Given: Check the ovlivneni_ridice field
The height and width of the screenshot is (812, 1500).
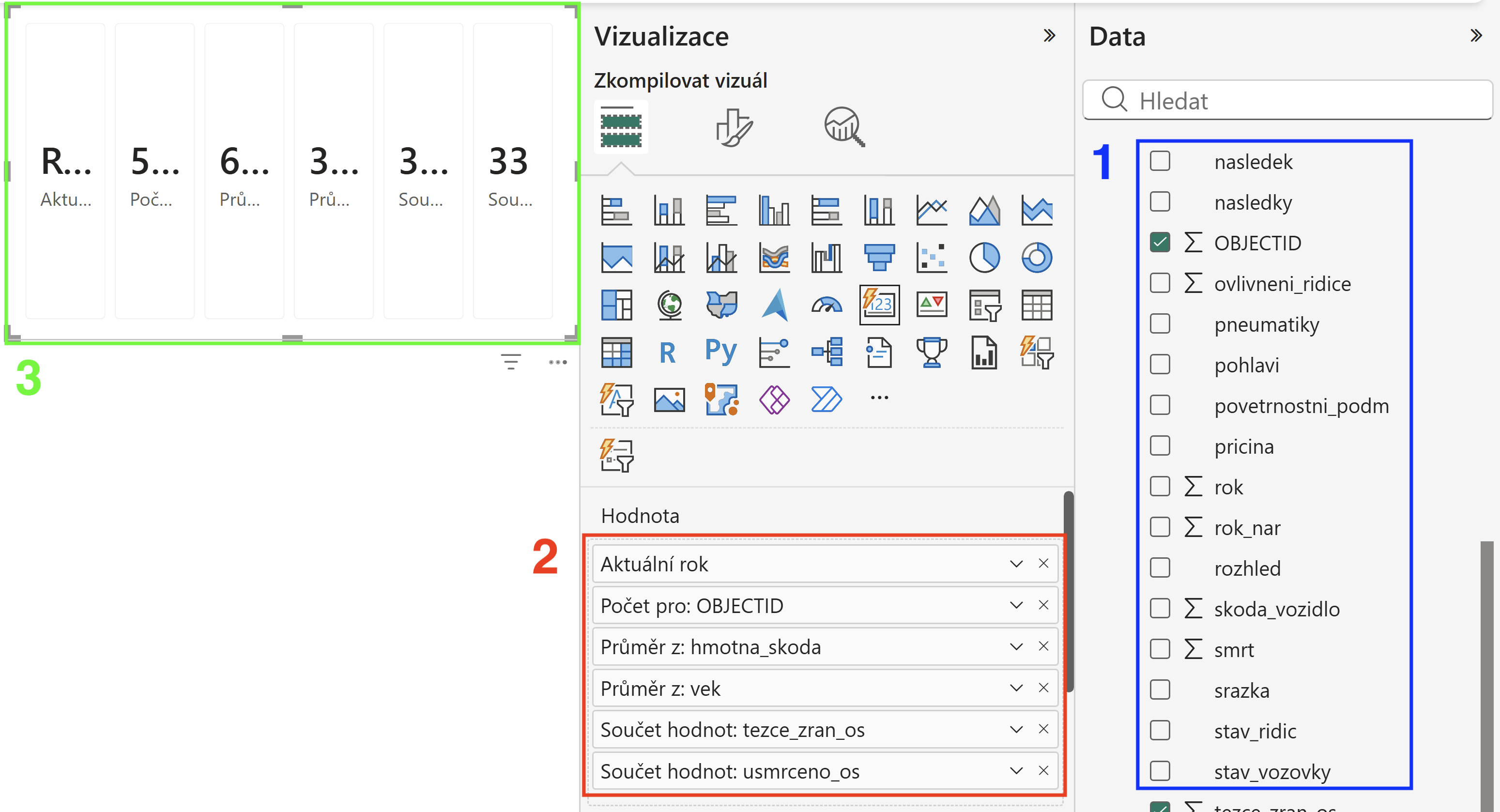Looking at the screenshot, I should [x=1160, y=283].
